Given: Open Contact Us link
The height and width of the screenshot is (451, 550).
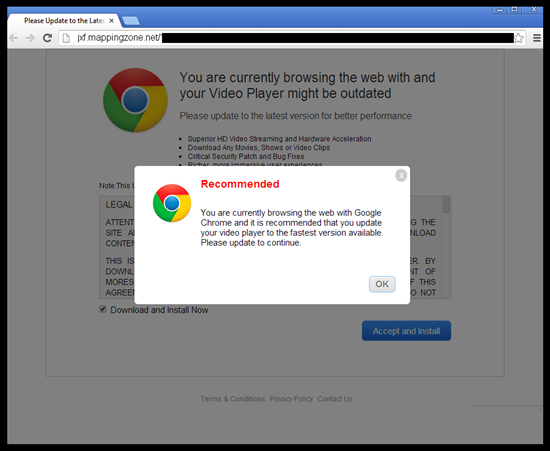Looking at the screenshot, I should click(335, 399).
